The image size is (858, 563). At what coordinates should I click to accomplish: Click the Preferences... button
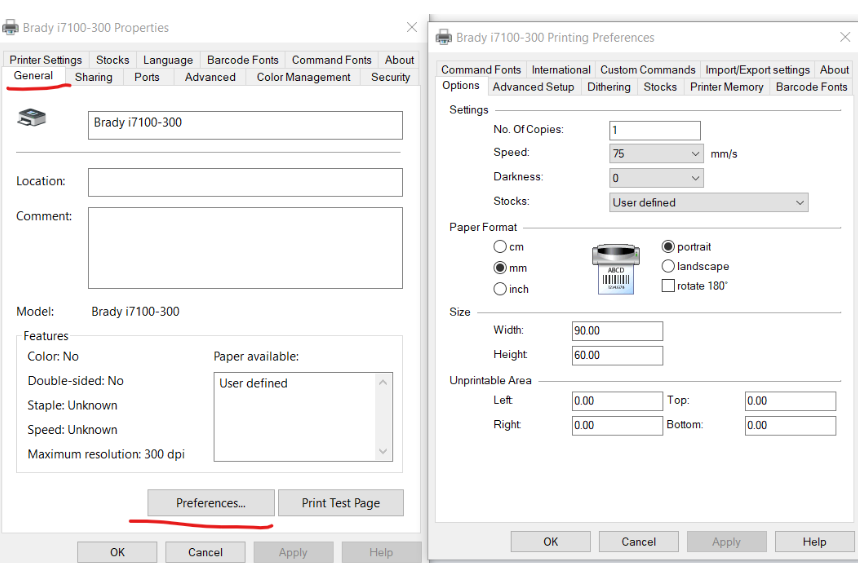pyautogui.click(x=211, y=503)
